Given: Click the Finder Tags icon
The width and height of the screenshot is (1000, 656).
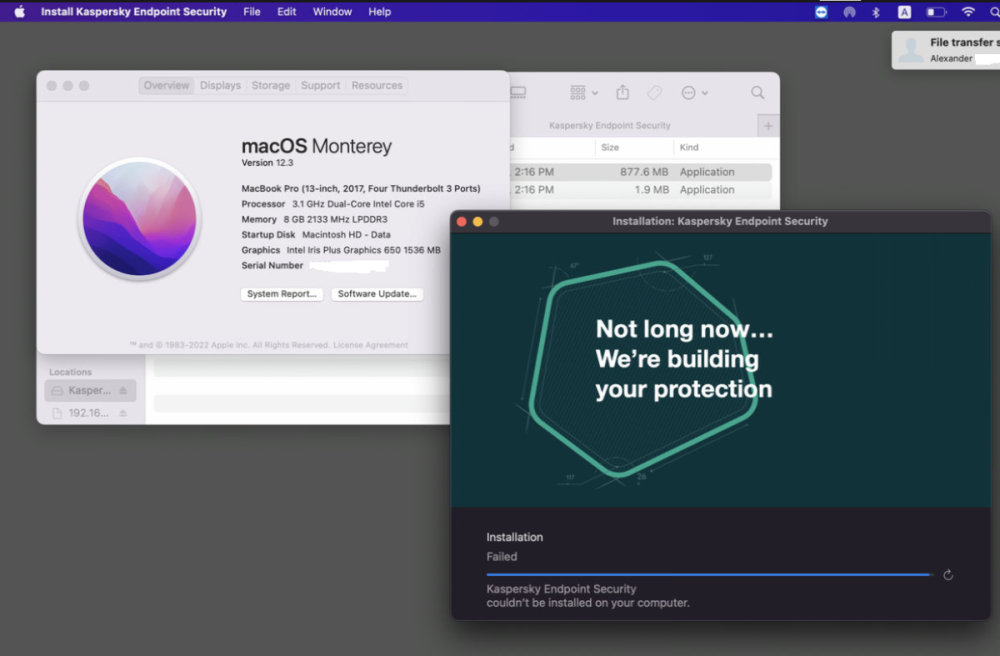Looking at the screenshot, I should [654, 93].
